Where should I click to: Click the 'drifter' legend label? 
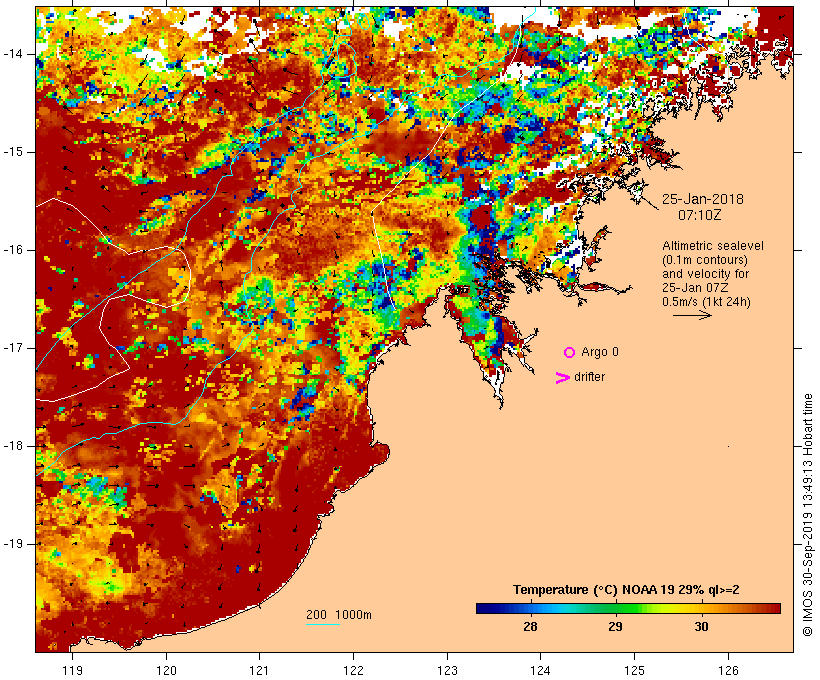click(589, 377)
